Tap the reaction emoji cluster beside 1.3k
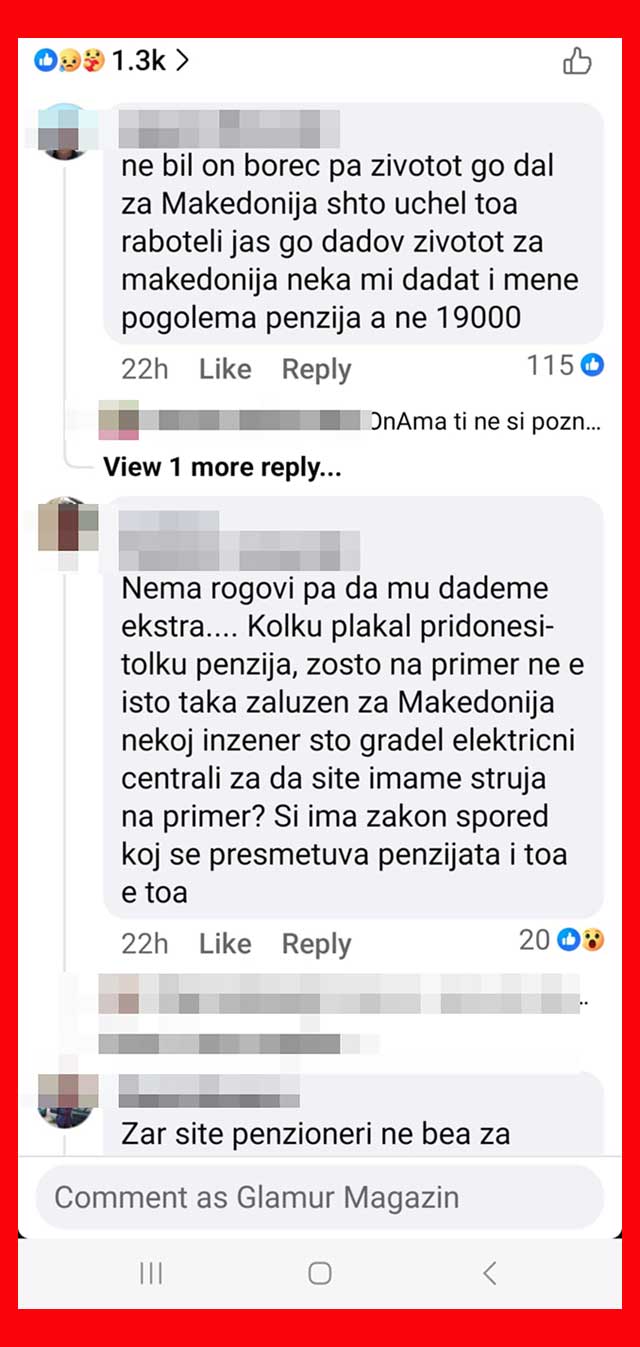Screen dimensions: 640x1347 (69, 61)
